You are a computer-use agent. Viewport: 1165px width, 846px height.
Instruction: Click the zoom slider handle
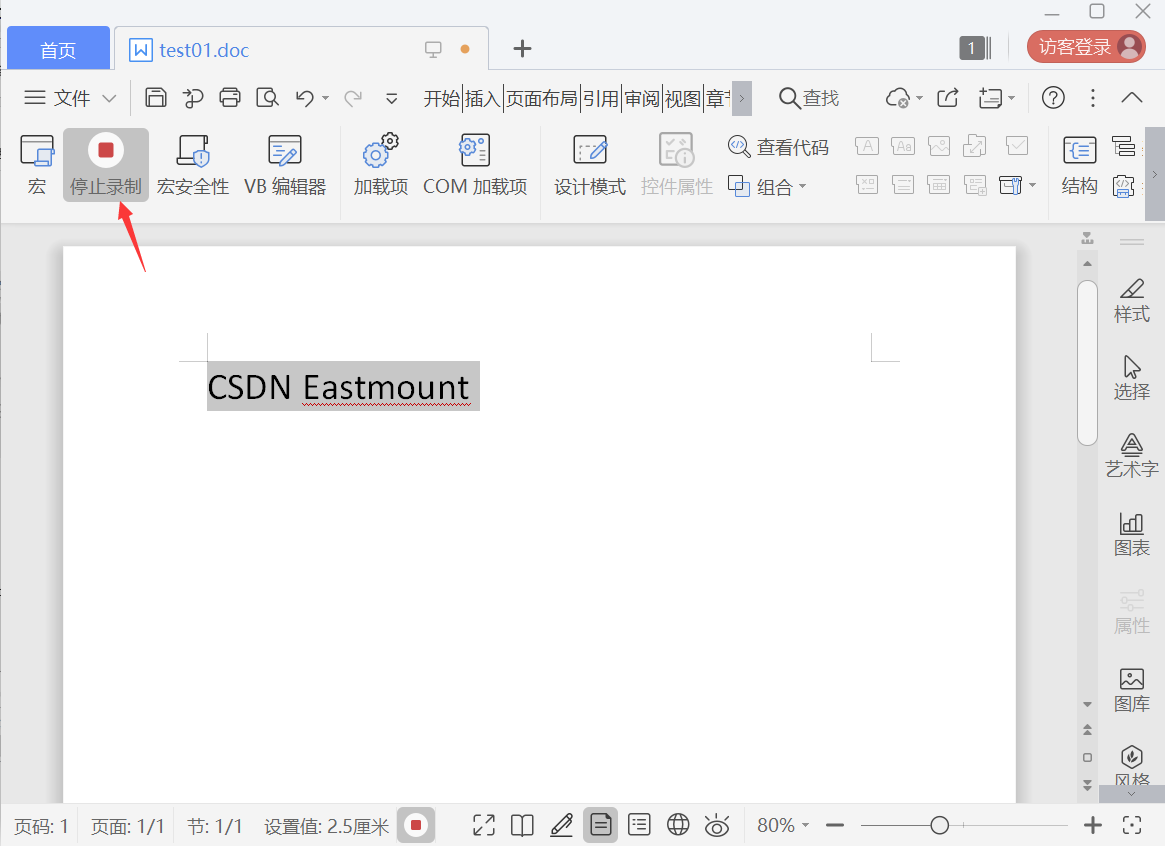tap(939, 825)
